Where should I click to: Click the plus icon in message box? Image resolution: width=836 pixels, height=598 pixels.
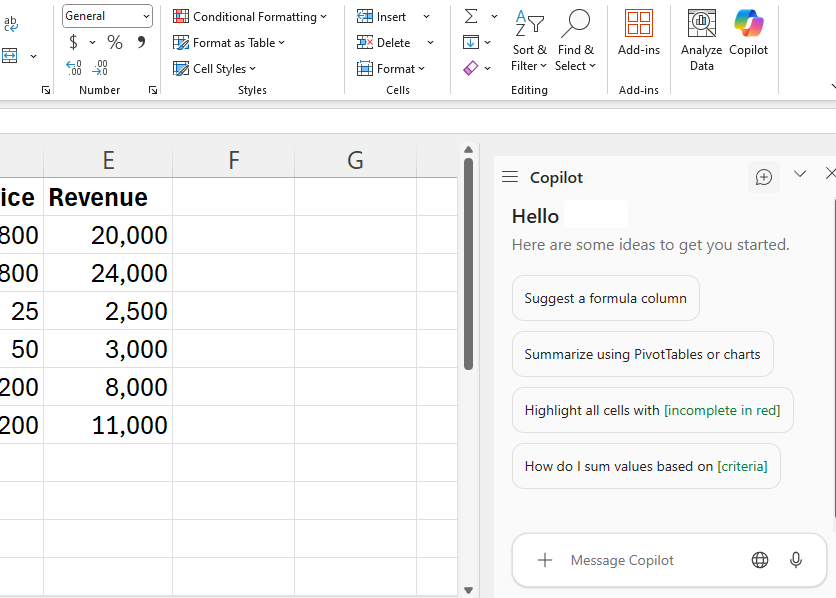tap(545, 560)
